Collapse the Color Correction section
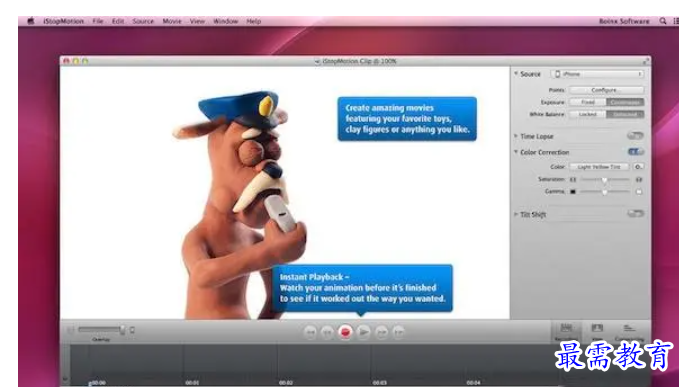The width and height of the screenshot is (679, 387). click(x=516, y=152)
